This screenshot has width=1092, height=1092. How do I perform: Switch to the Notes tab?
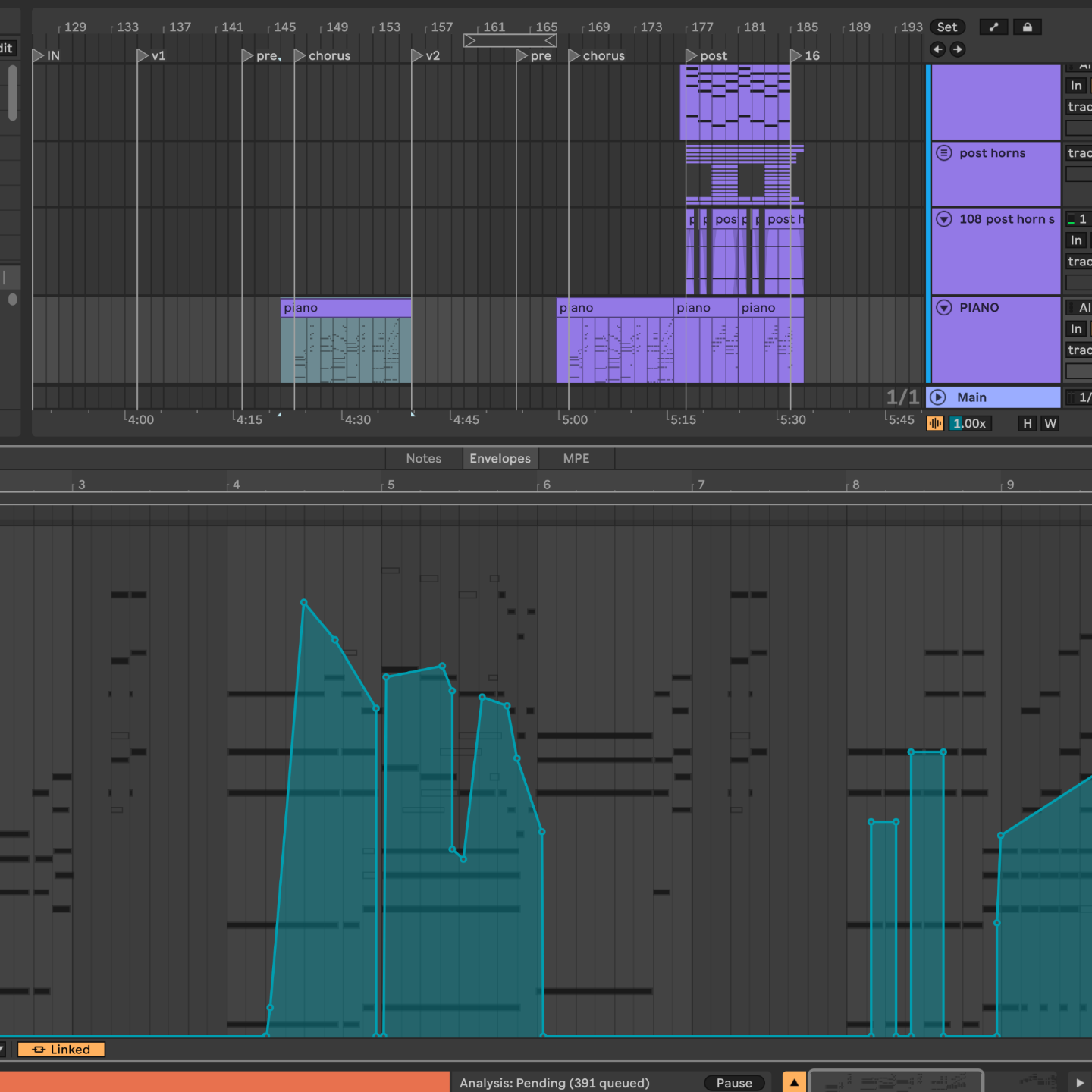423,459
